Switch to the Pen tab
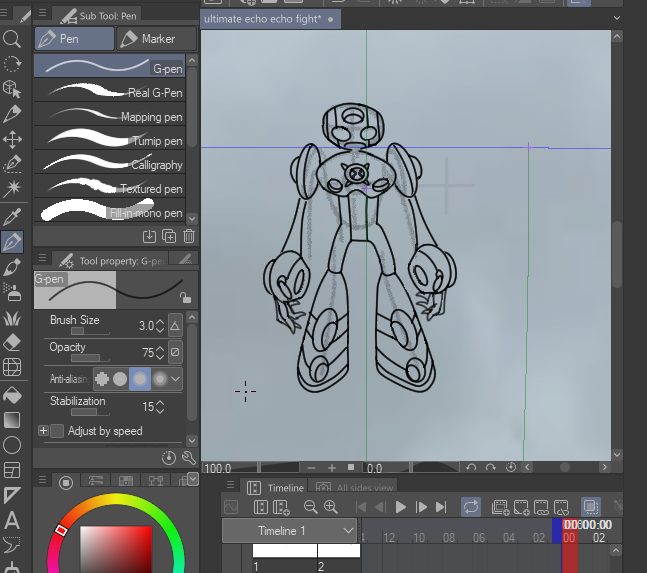Screen dimensions: 647x573 click(74, 39)
